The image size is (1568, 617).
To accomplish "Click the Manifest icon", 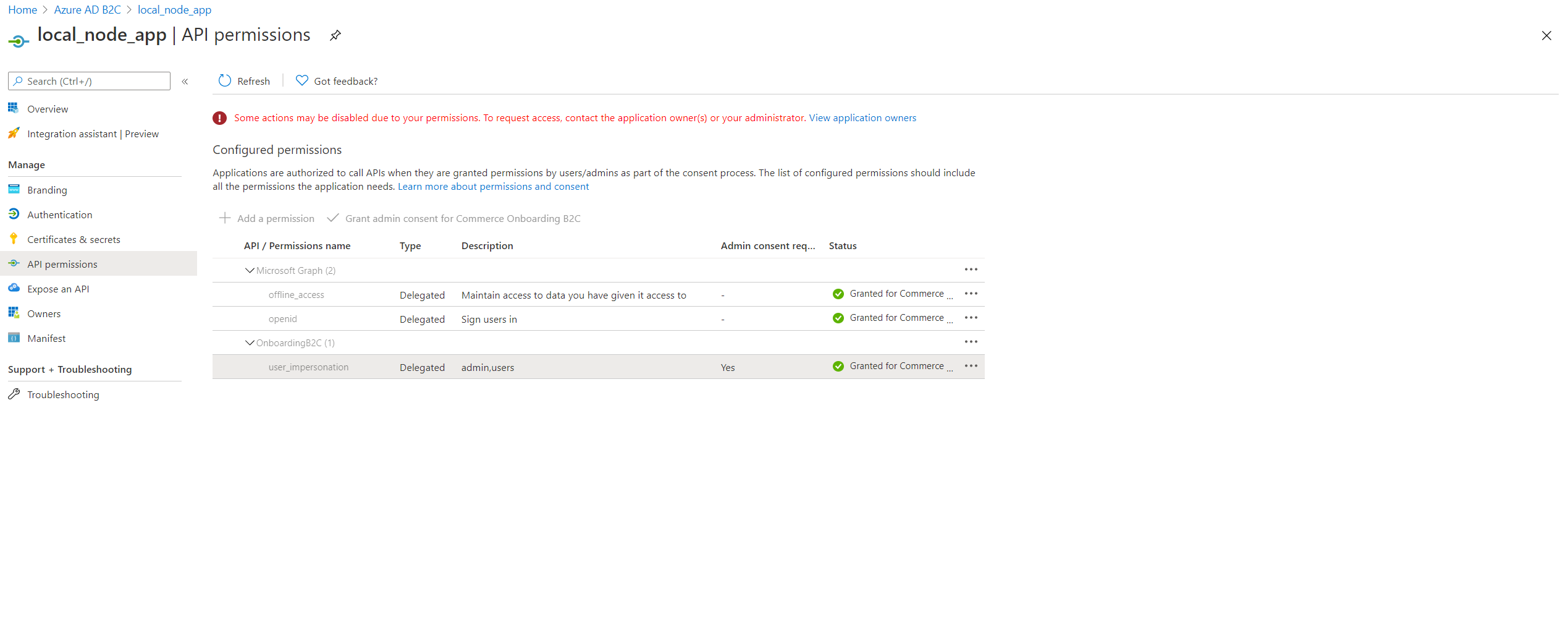I will coord(14,338).
